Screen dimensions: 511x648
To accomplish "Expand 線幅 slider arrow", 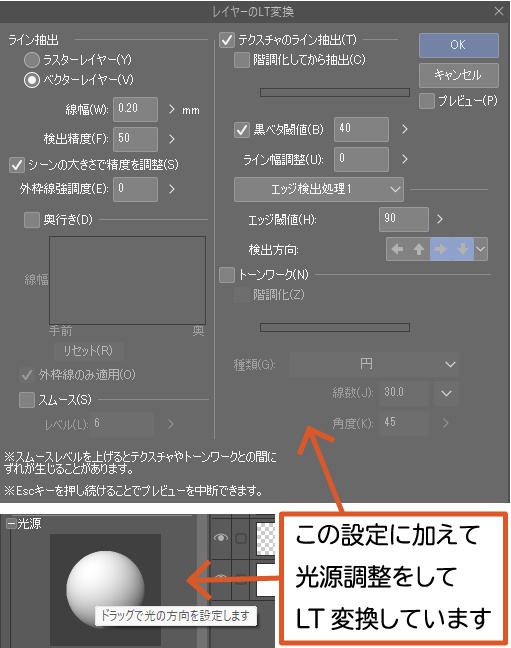I will 172,110.
